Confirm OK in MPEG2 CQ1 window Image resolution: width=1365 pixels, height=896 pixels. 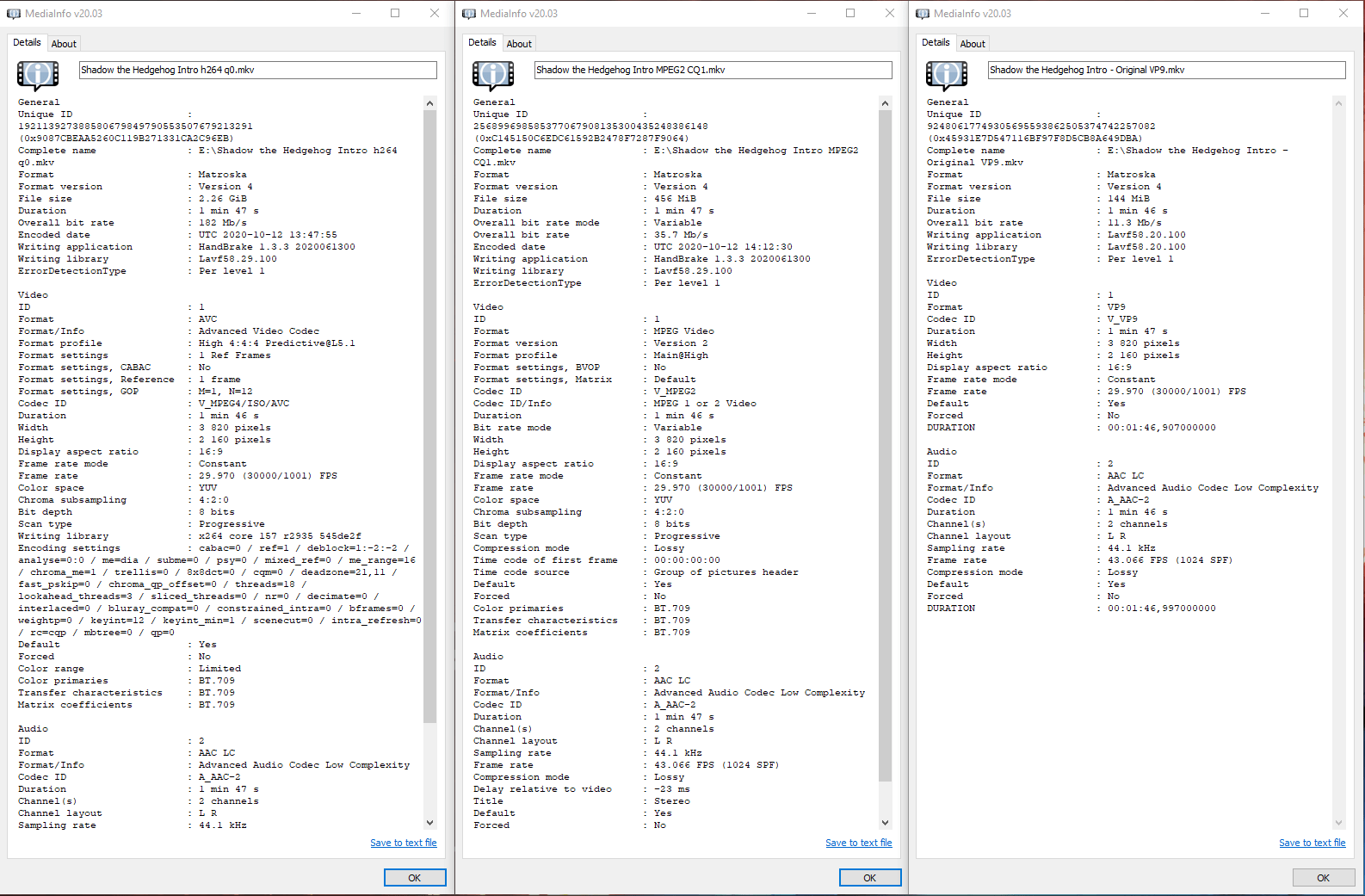[x=870, y=878]
